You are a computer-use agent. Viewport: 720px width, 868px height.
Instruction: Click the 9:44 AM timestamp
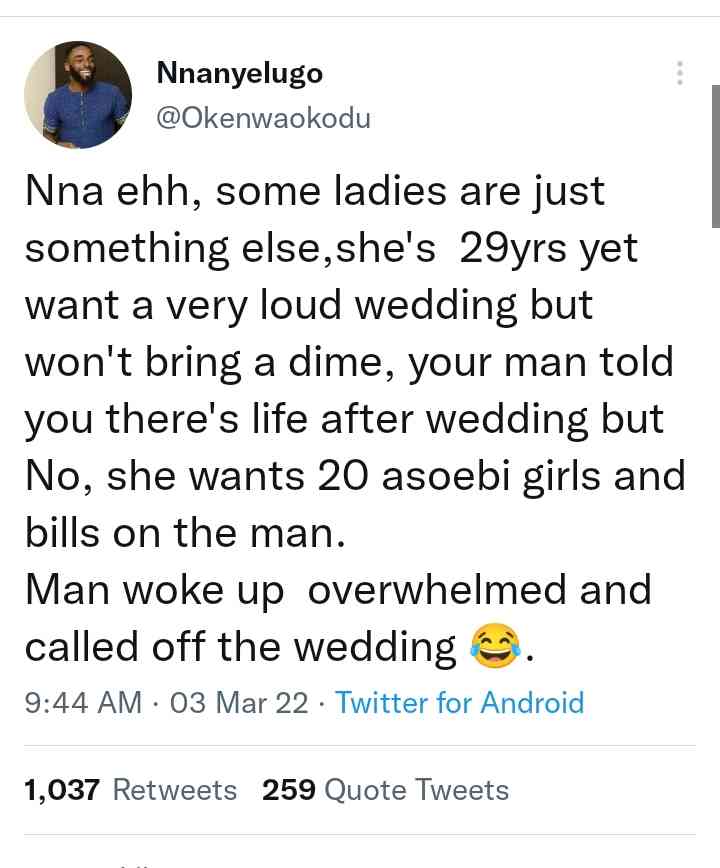84,702
